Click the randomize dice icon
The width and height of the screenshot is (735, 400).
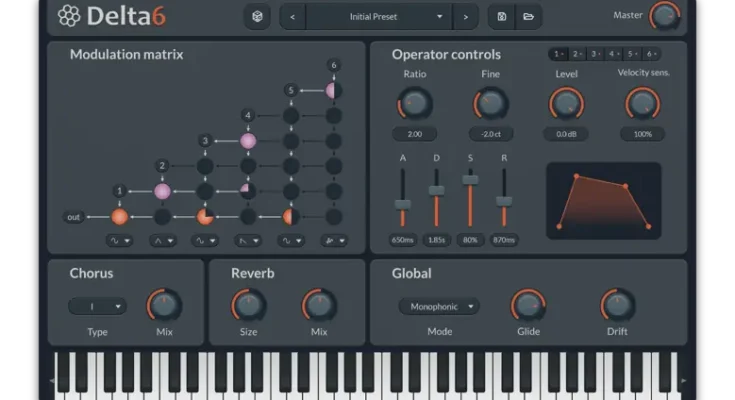coord(257,17)
